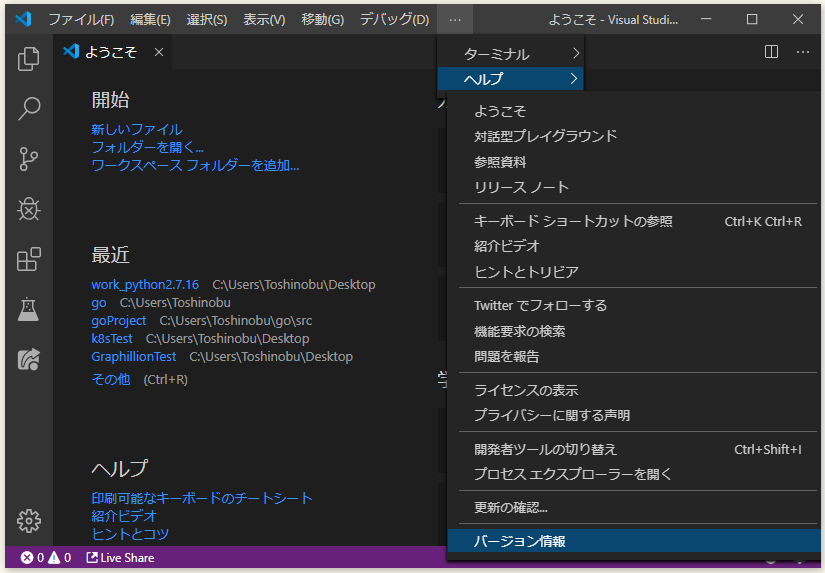Open the デバッグ(D) menu
The image size is (825, 573).
pos(394,19)
